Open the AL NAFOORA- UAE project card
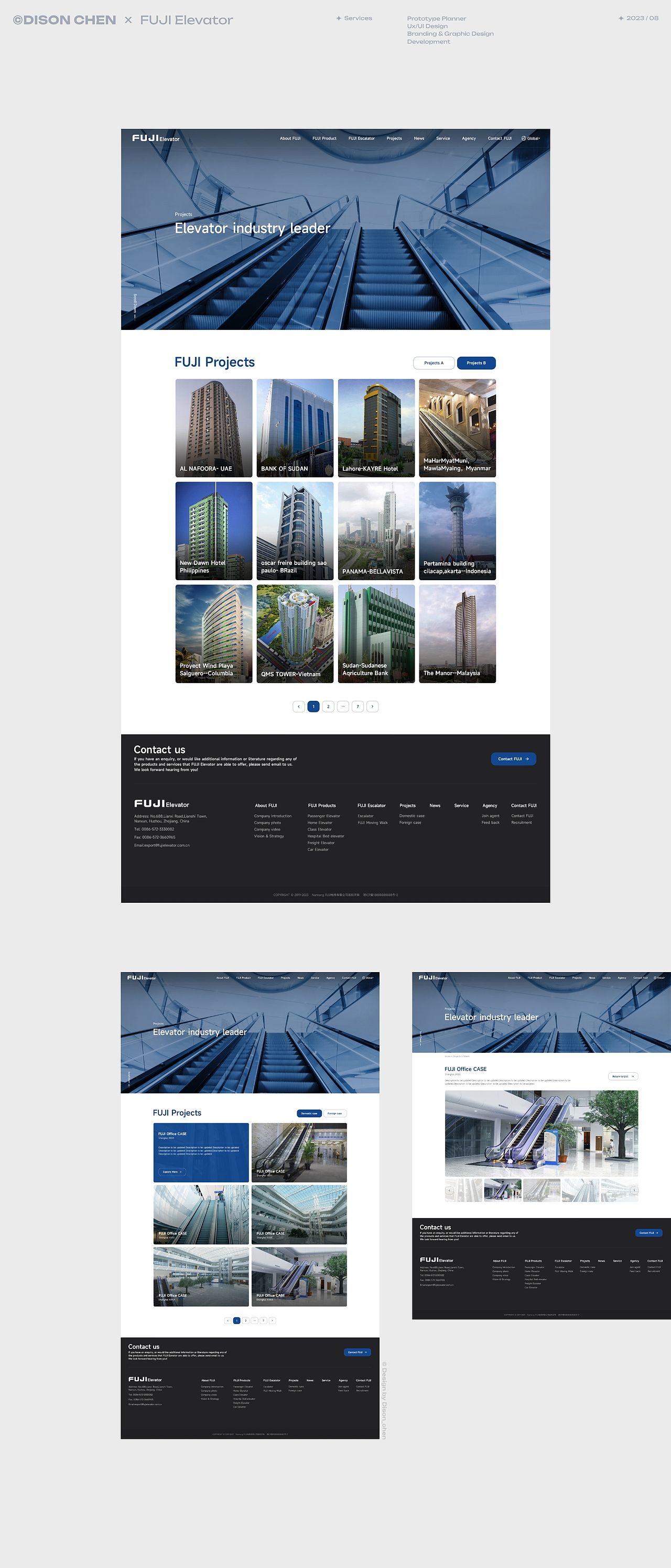The image size is (671, 1568). click(x=213, y=428)
